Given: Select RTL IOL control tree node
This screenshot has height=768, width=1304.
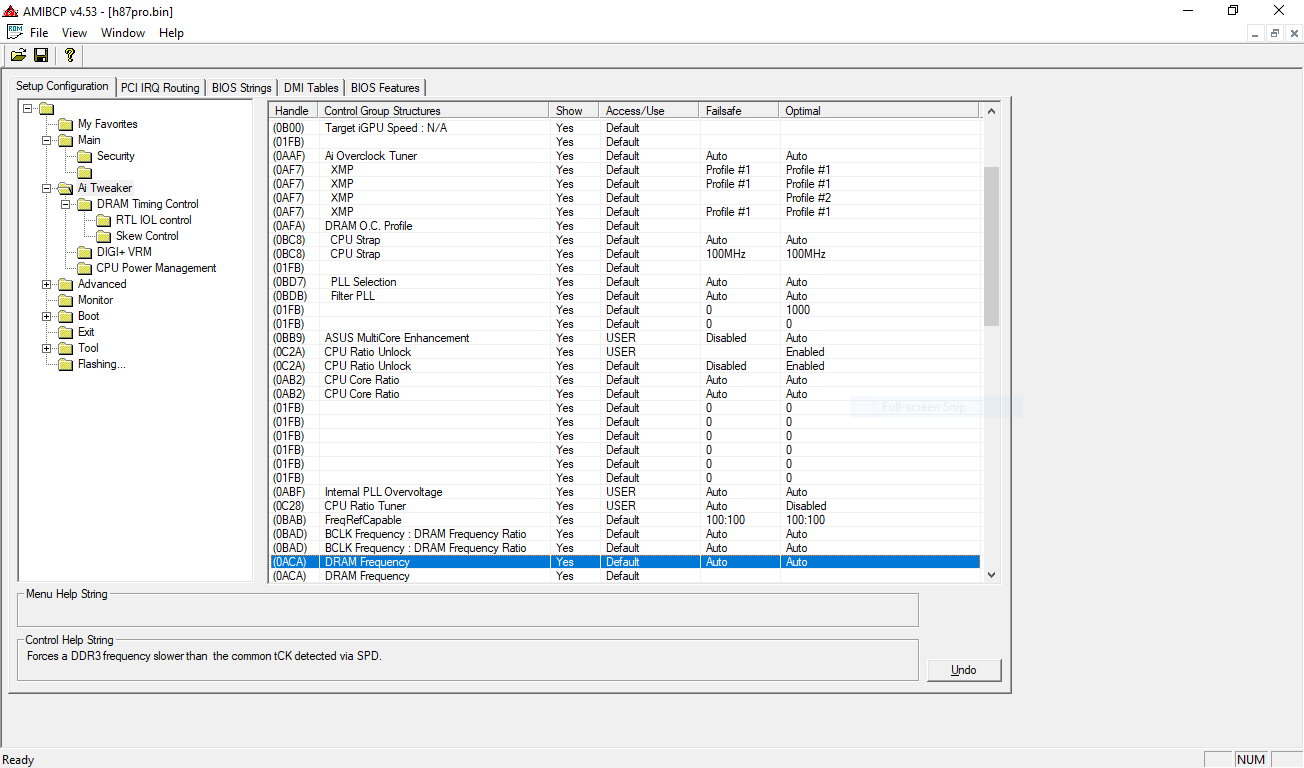Looking at the screenshot, I should [153, 220].
